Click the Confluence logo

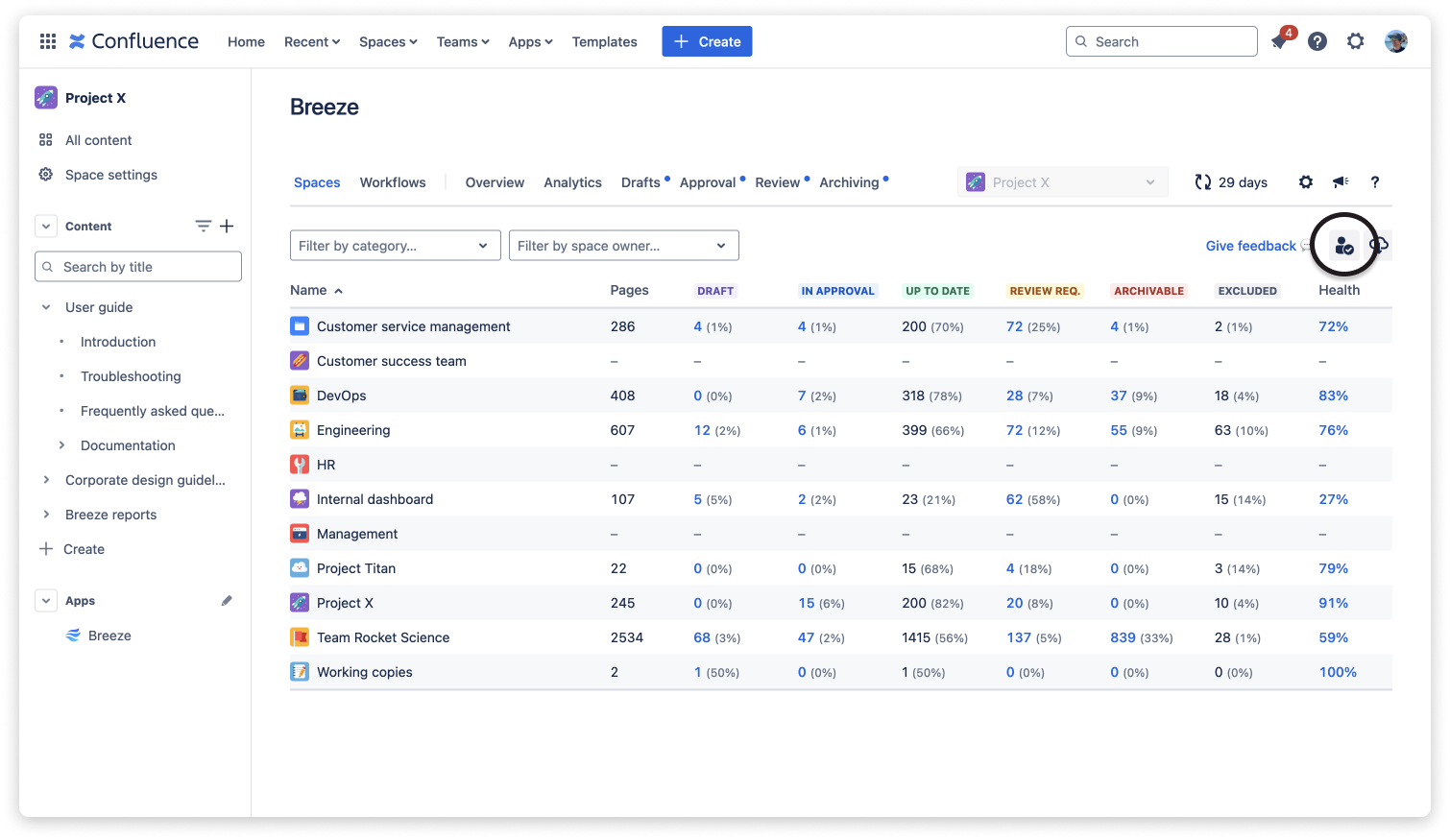(133, 41)
